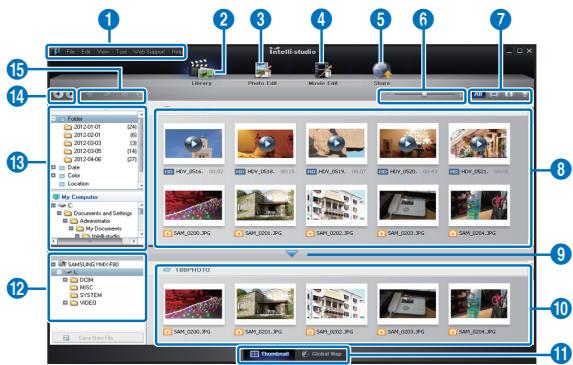The width and height of the screenshot is (573, 365).
Task: Select the Location category
Action: pos(78,184)
